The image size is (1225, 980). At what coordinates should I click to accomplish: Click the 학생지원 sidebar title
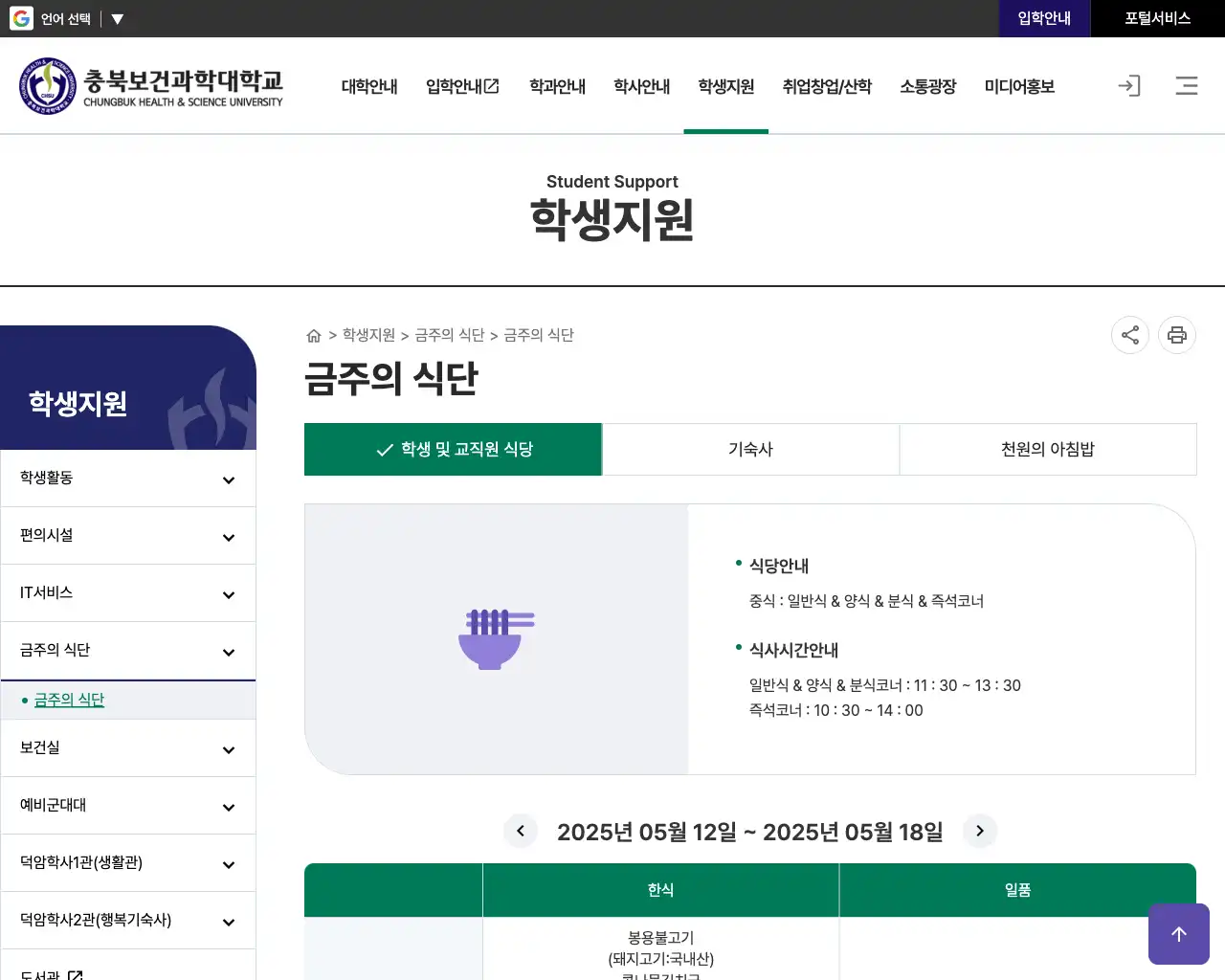coord(78,403)
